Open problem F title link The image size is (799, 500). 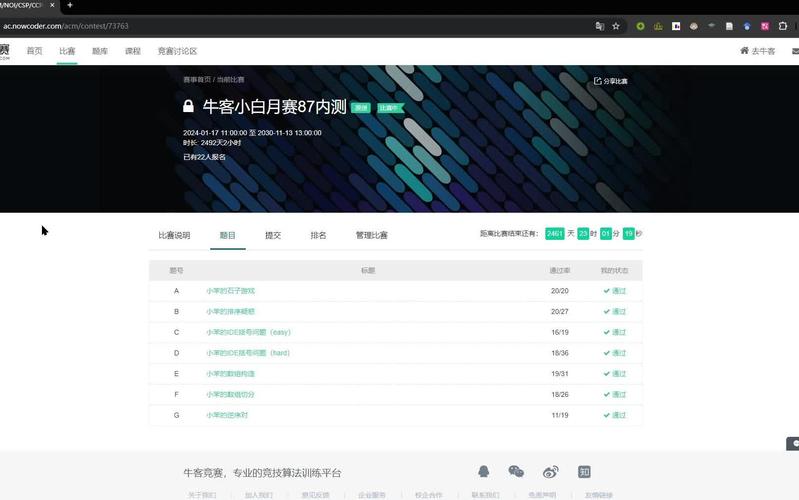230,394
